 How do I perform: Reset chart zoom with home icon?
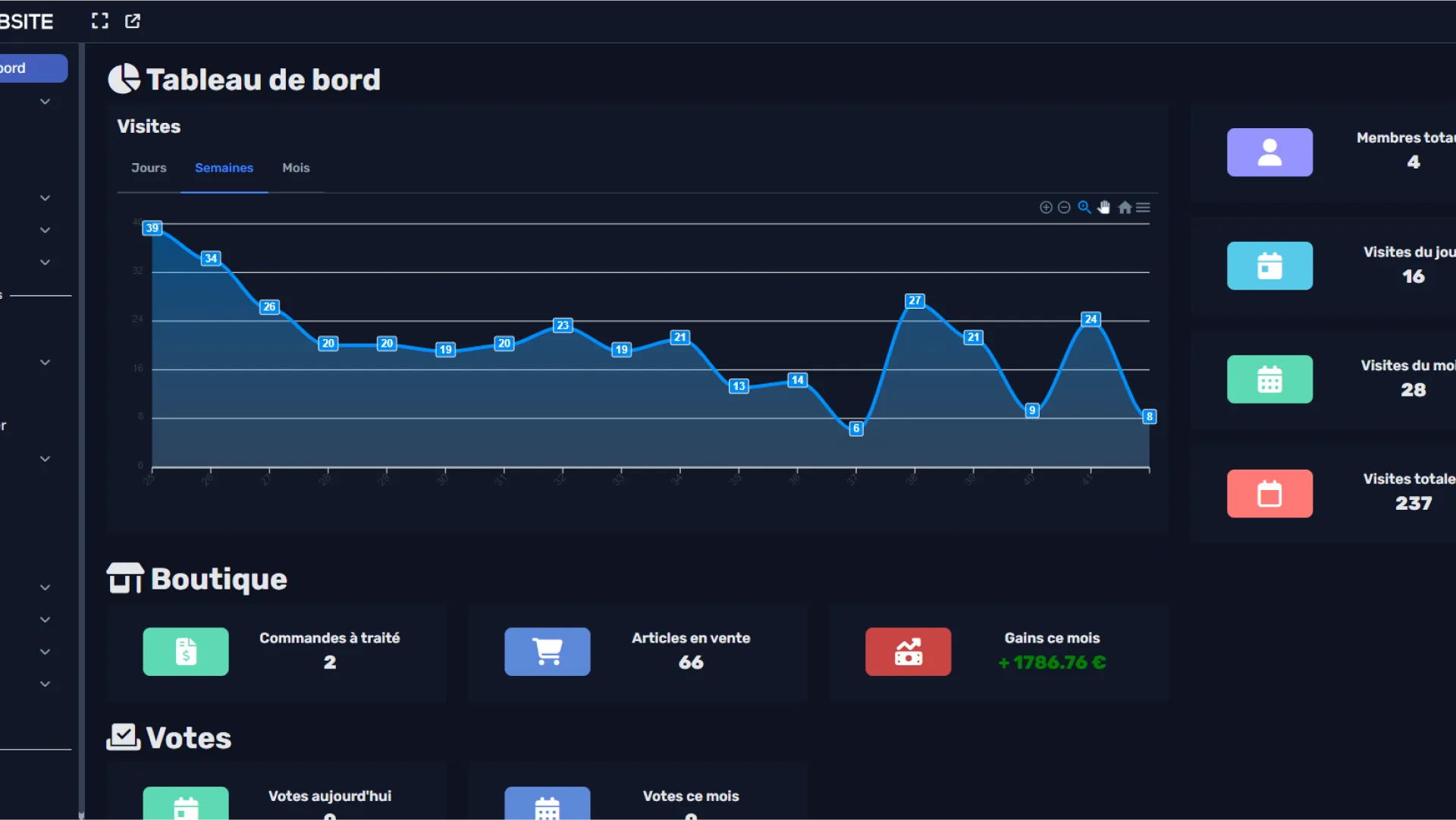pos(1125,207)
